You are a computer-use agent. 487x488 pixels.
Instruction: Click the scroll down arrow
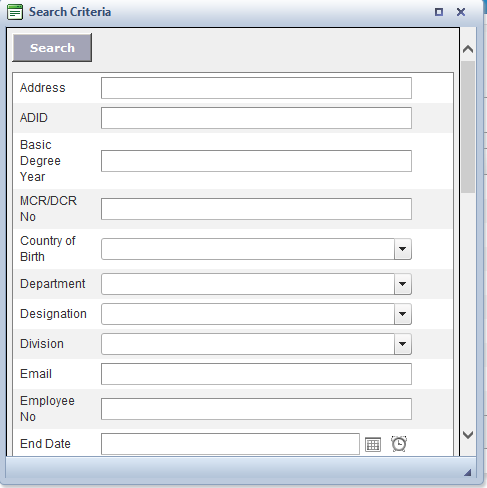tap(468, 435)
